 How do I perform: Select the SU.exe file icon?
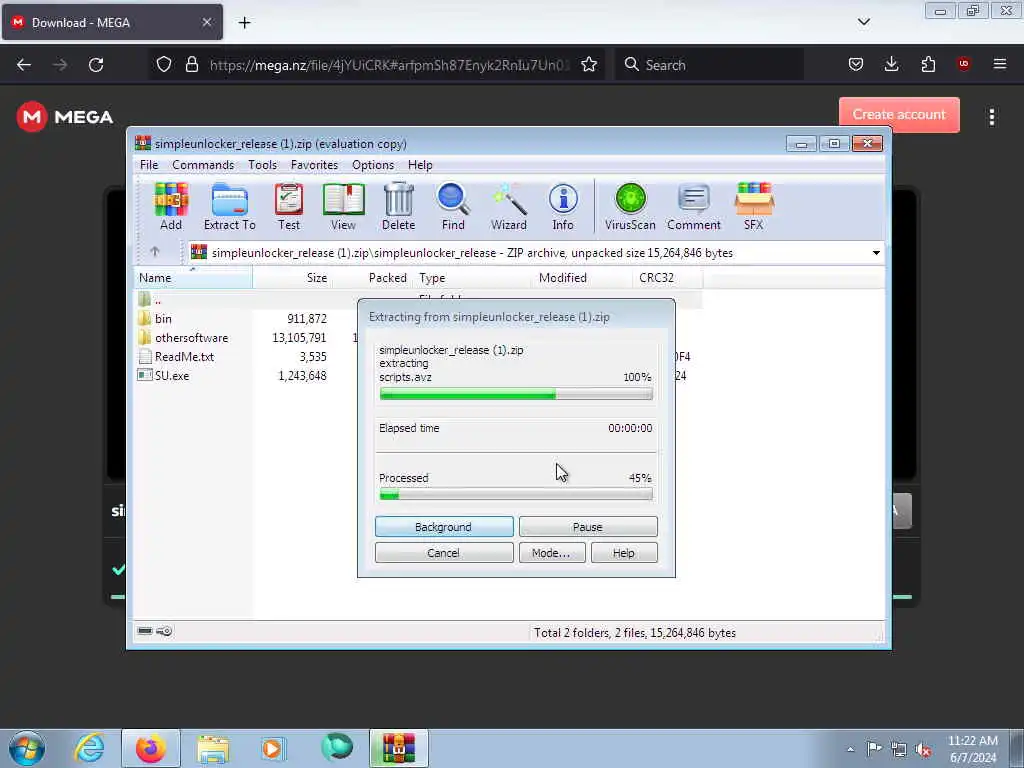(x=144, y=376)
